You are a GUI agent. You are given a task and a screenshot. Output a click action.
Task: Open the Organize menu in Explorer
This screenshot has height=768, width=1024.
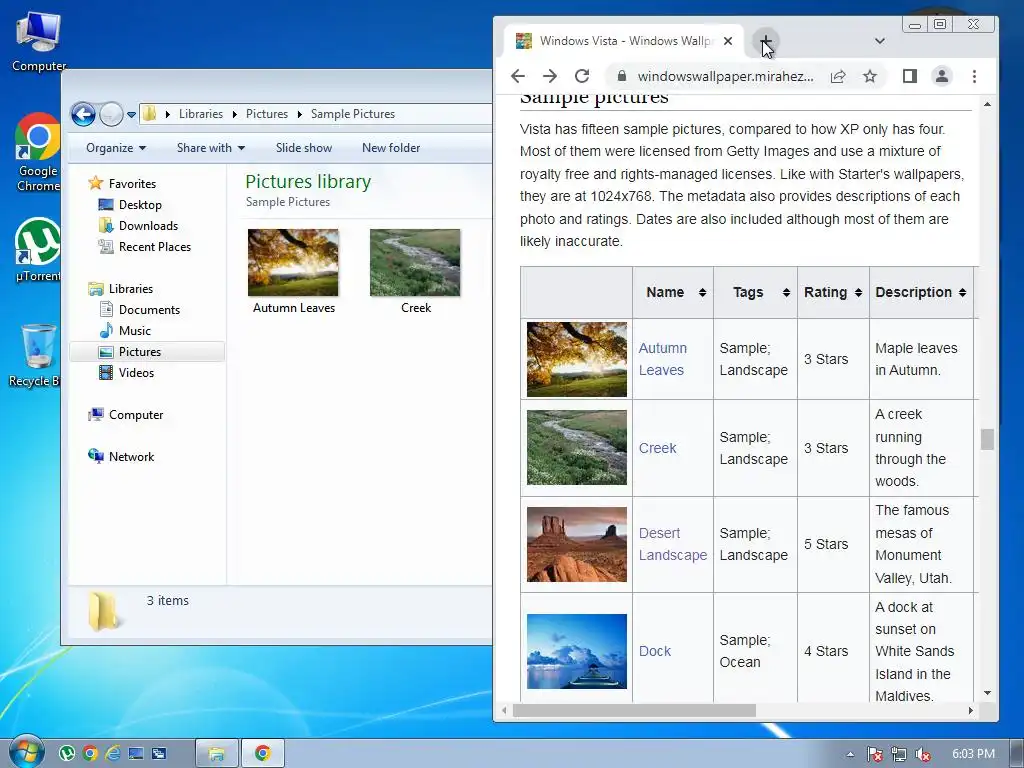[x=116, y=148]
